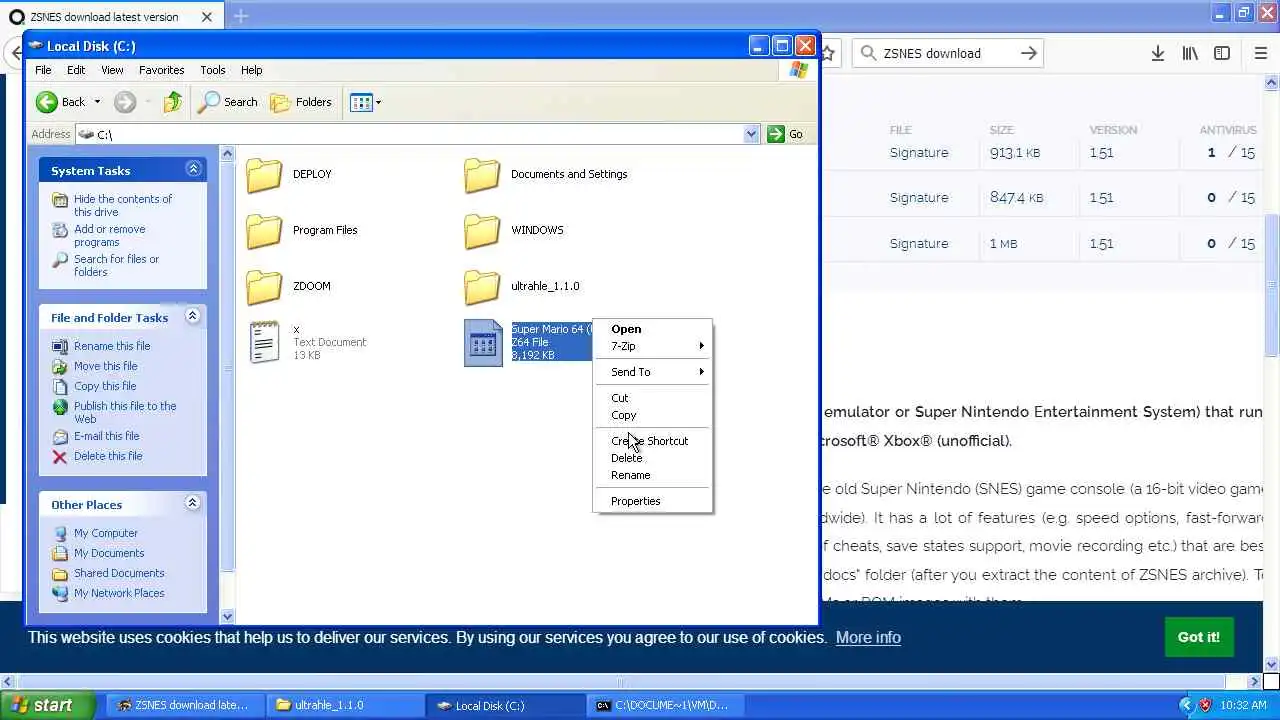This screenshot has height=720, width=1280.
Task: Click Move this file task
Action: pyautogui.click(x=105, y=366)
